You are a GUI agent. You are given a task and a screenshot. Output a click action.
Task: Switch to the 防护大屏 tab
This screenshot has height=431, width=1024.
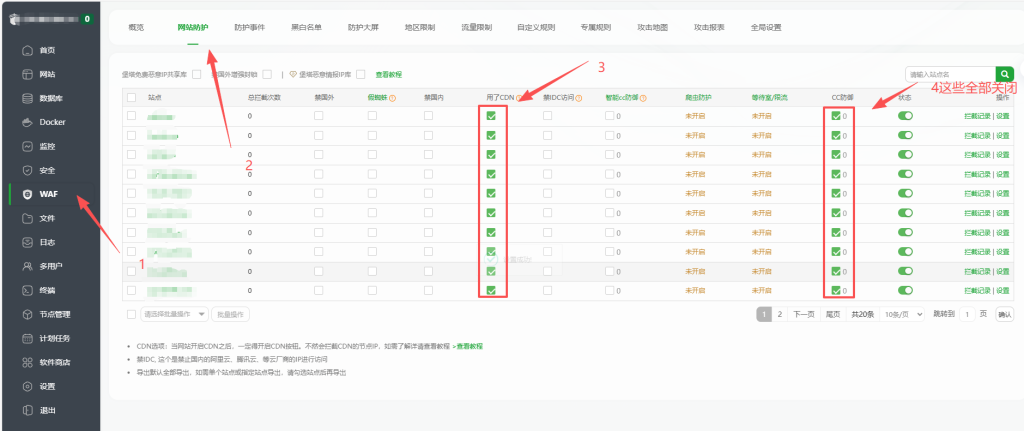coord(363,27)
